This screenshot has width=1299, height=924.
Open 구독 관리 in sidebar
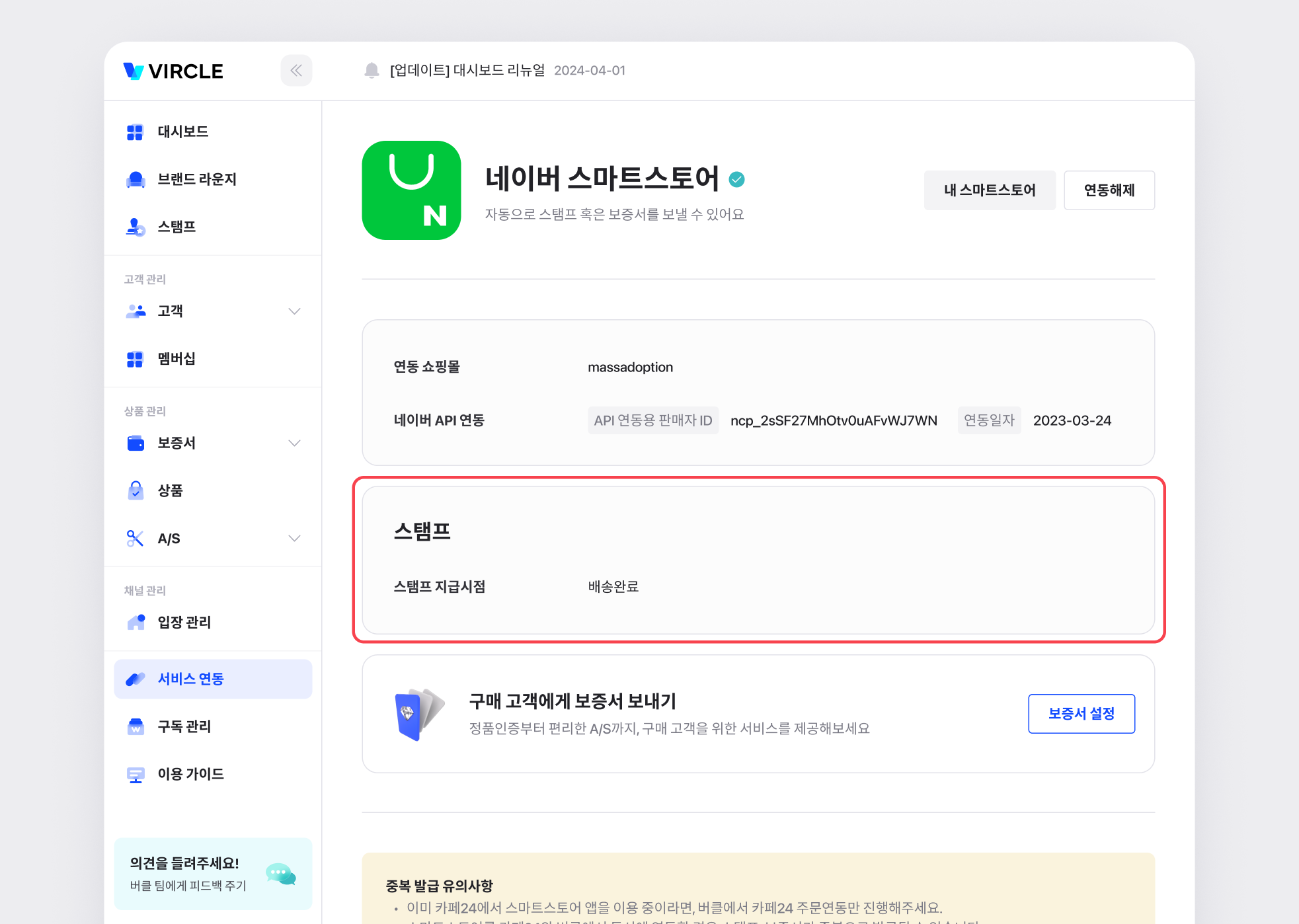pos(213,726)
